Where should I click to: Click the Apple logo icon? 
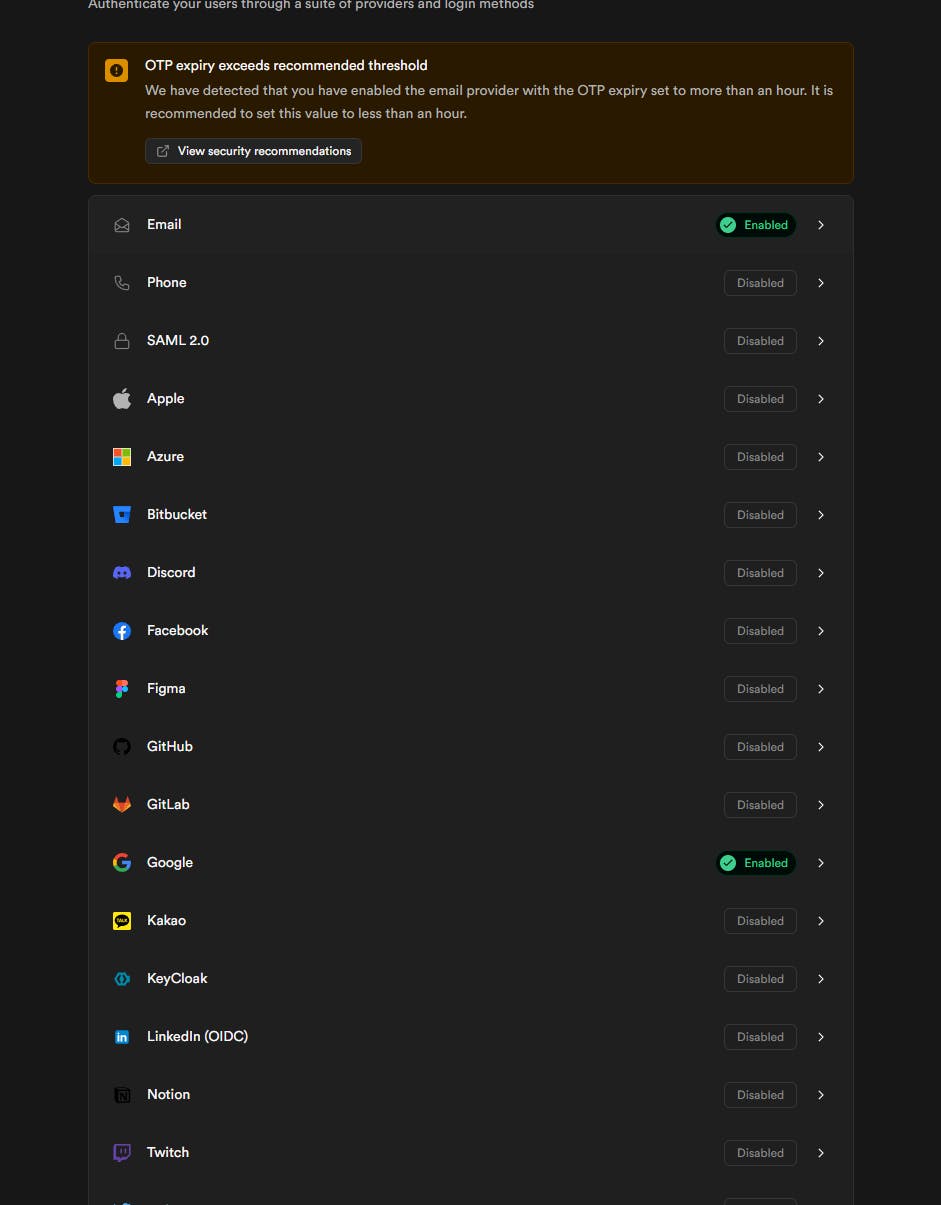(122, 399)
